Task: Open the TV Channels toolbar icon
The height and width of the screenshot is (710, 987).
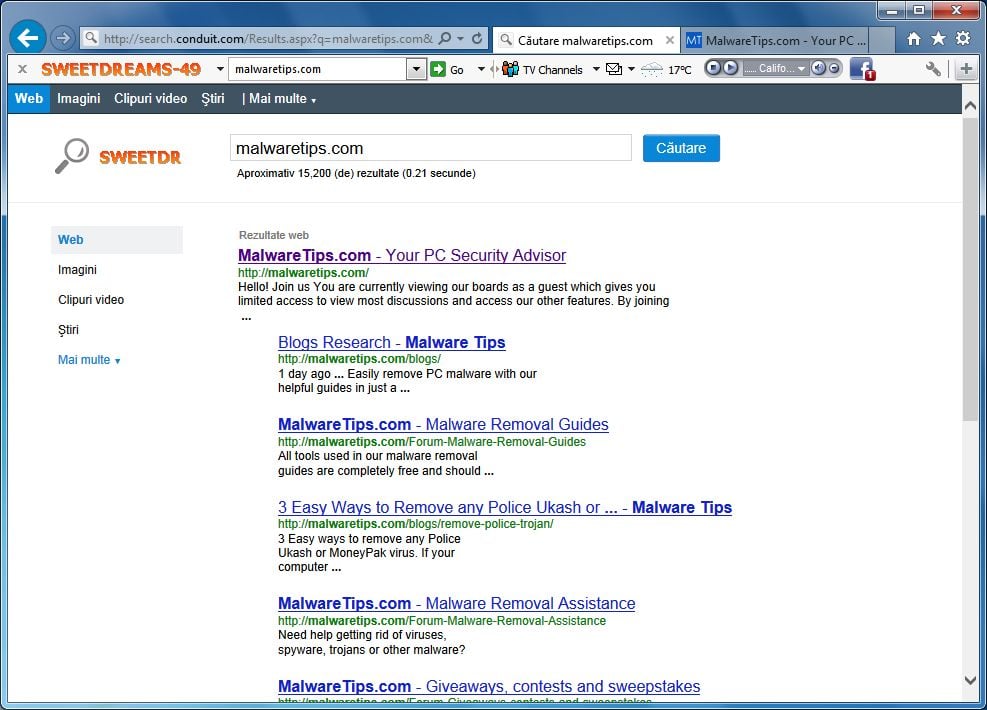Action: [510, 69]
